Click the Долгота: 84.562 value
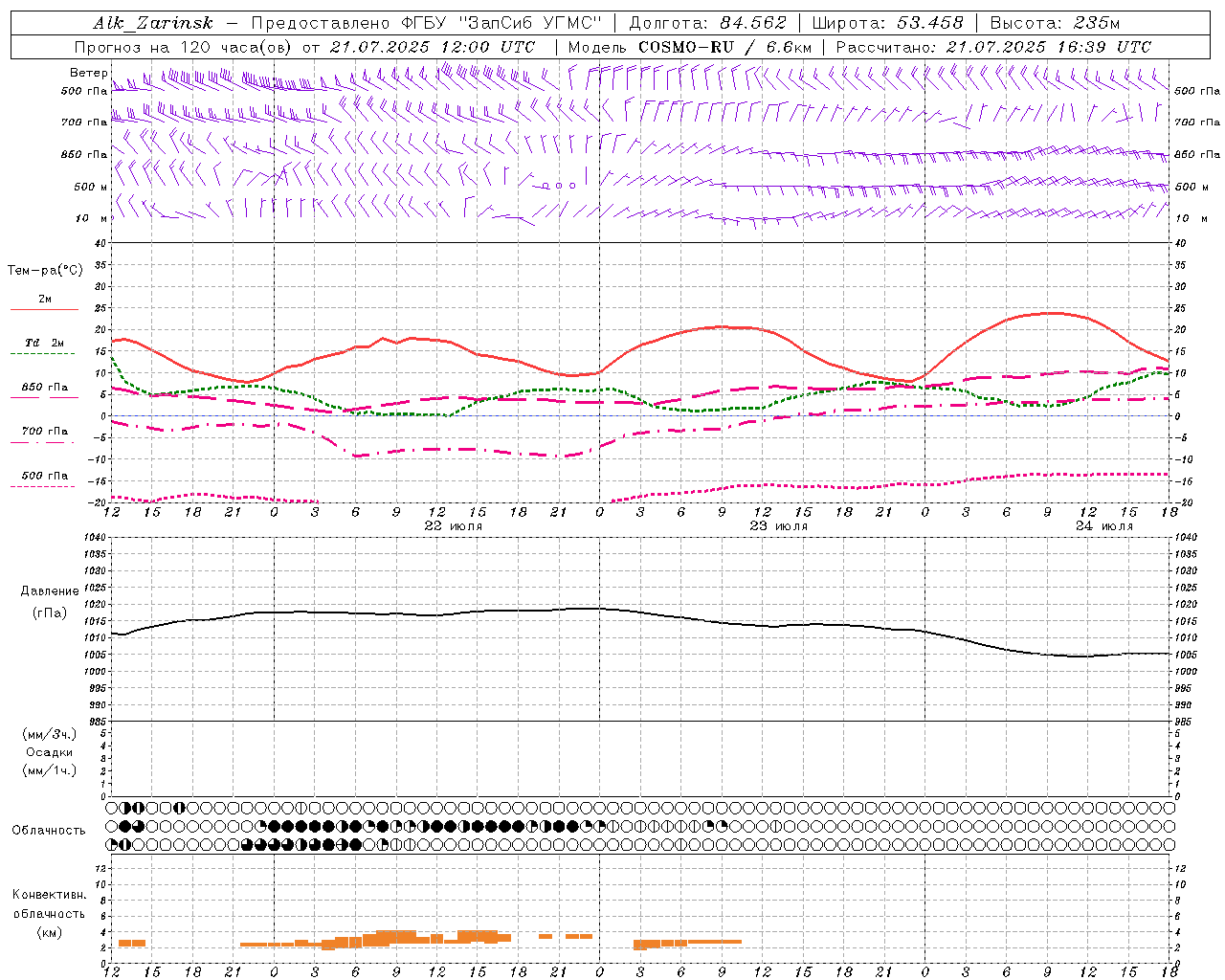Viewport: 1225px width, 980px height. point(708,23)
